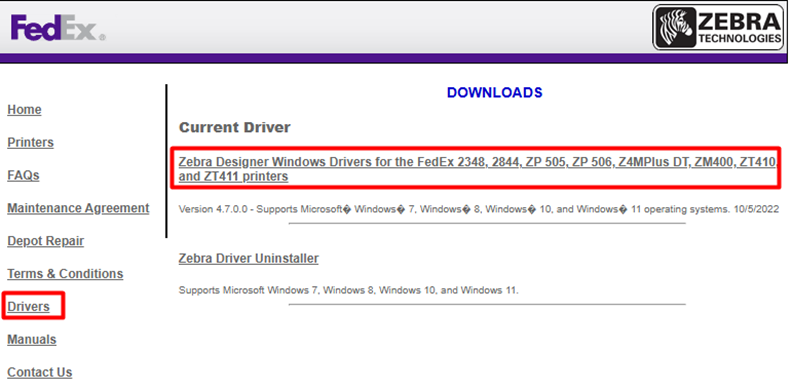Open the Zebra Driver Uninstaller link

click(x=249, y=259)
